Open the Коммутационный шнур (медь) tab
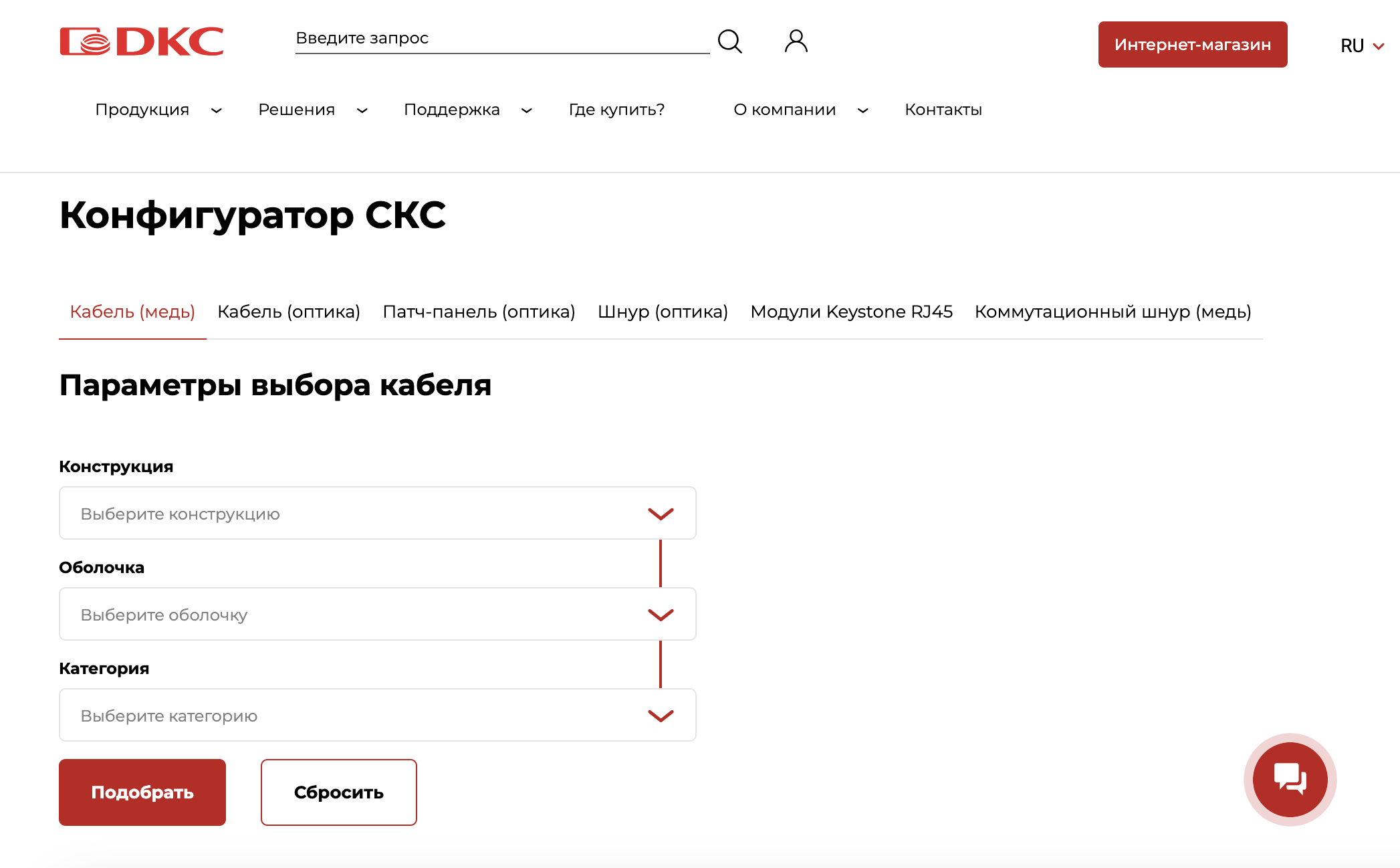The image size is (1400, 868). point(1113,312)
